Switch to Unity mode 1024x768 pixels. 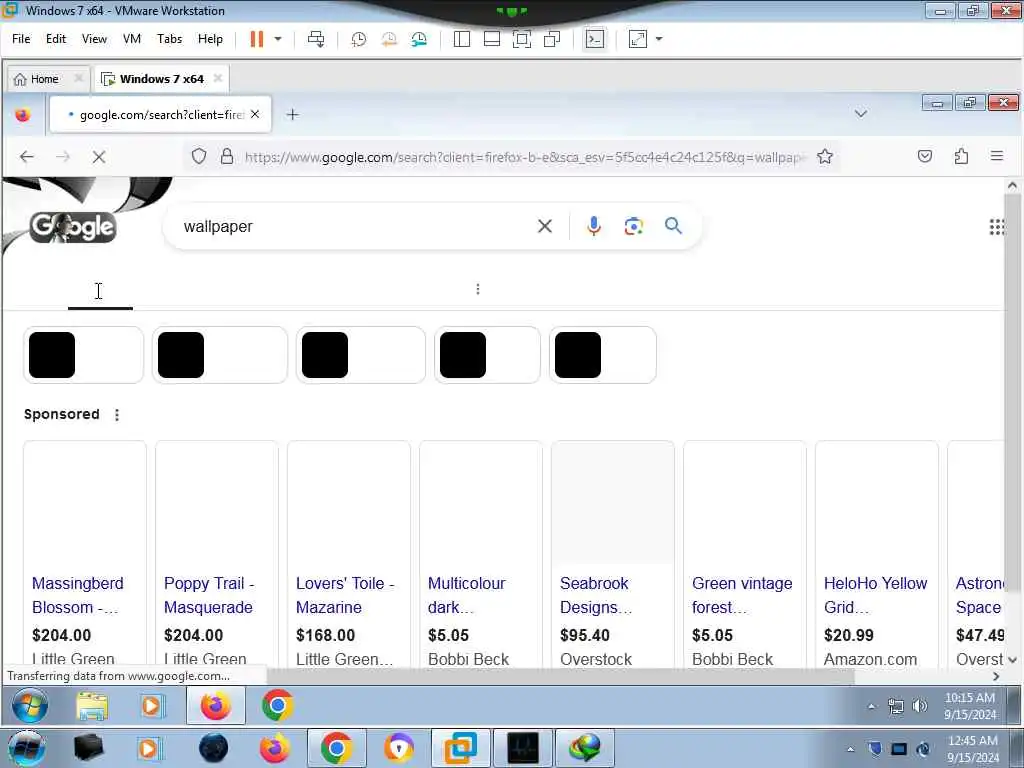coord(552,39)
